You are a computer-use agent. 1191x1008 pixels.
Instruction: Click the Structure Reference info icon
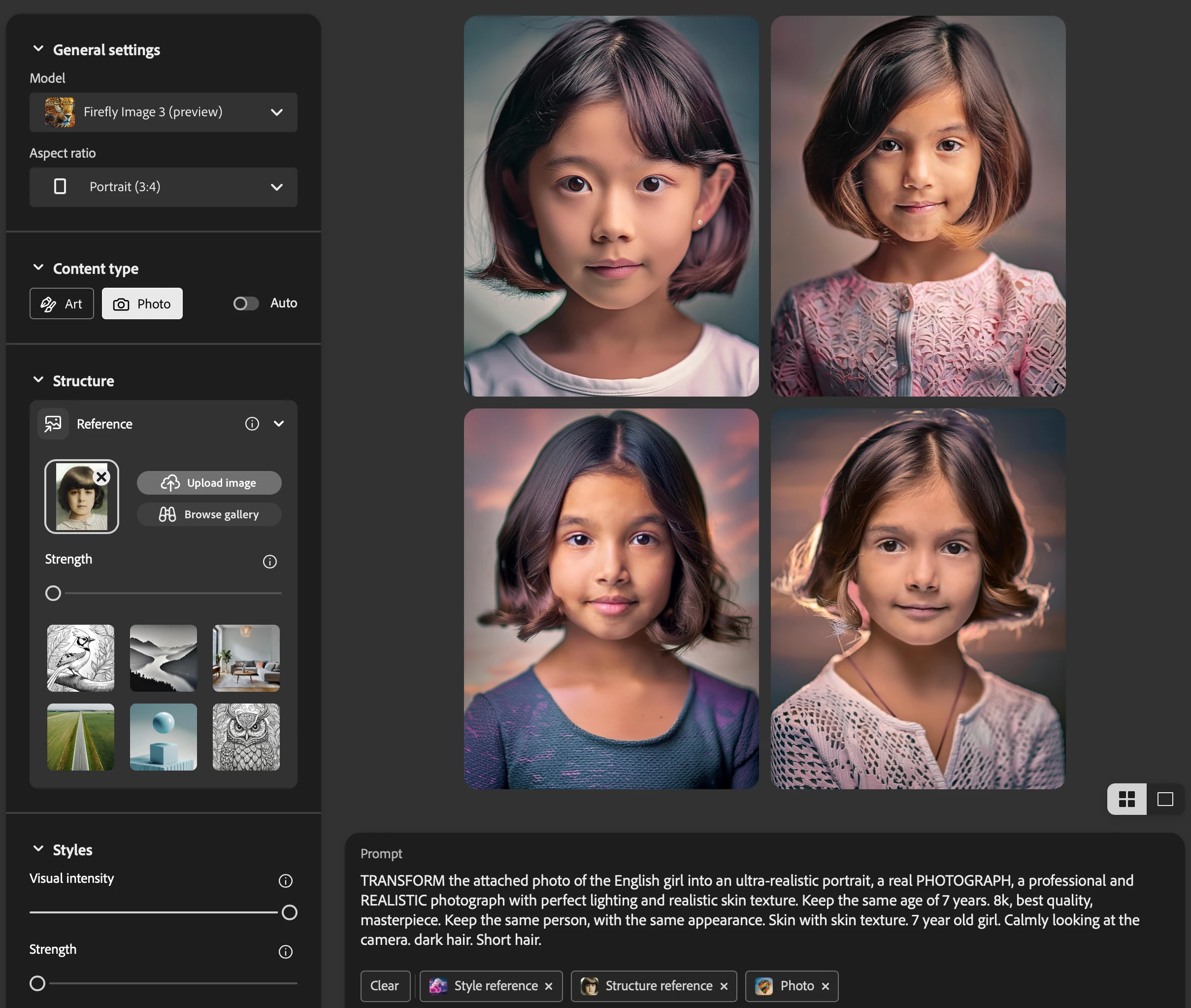coord(252,423)
